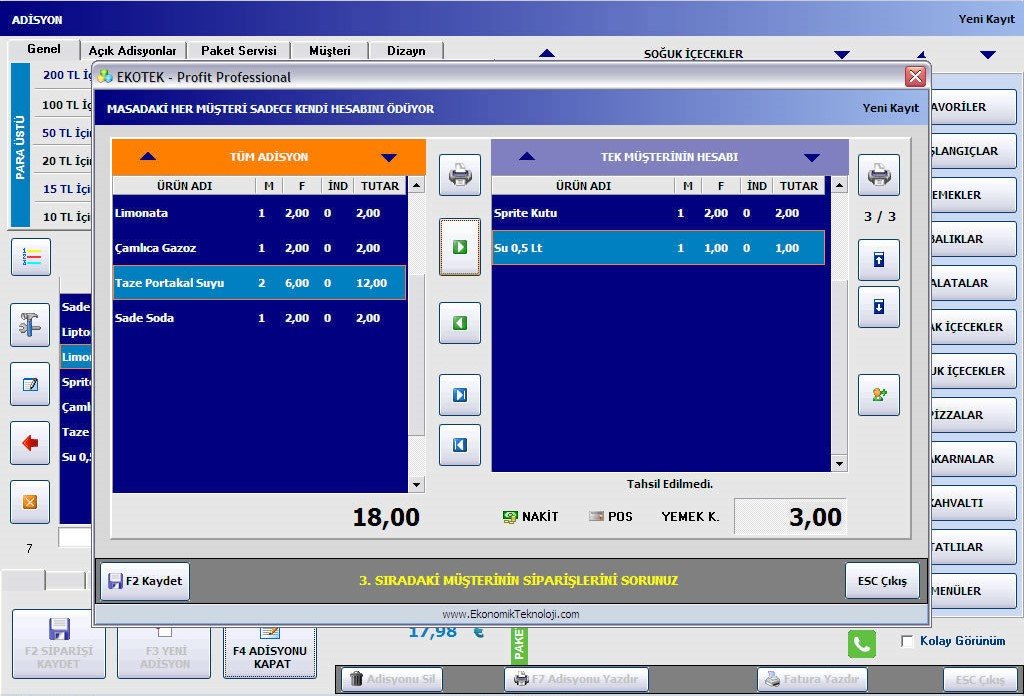Image resolution: width=1024 pixels, height=696 pixels.
Task: Enable the Kolay Görünüm checkbox
Action: (x=907, y=641)
